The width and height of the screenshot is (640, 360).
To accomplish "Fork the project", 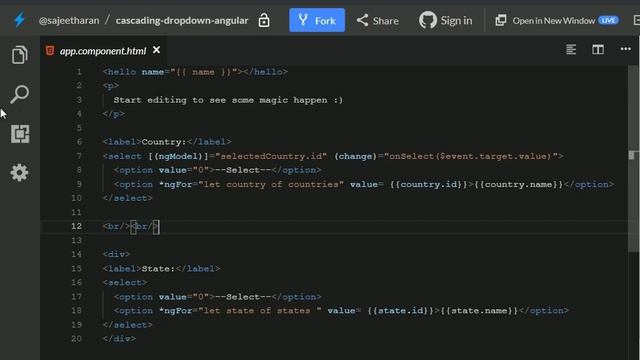I will click(x=317, y=20).
